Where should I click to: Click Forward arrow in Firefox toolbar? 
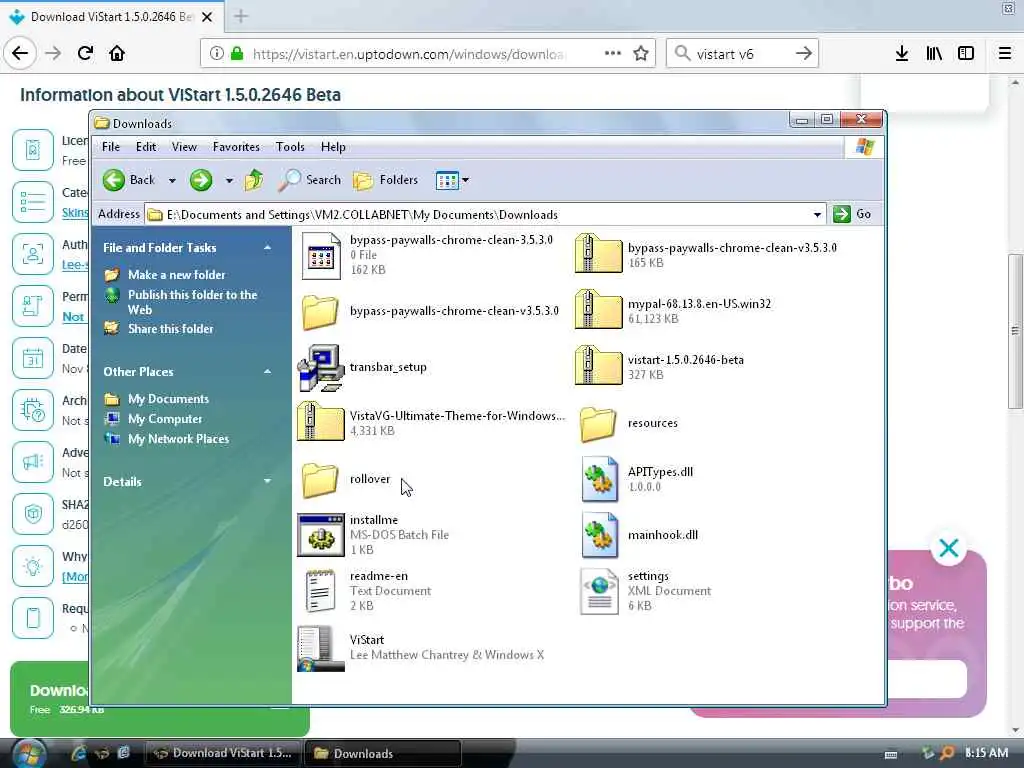coord(53,53)
